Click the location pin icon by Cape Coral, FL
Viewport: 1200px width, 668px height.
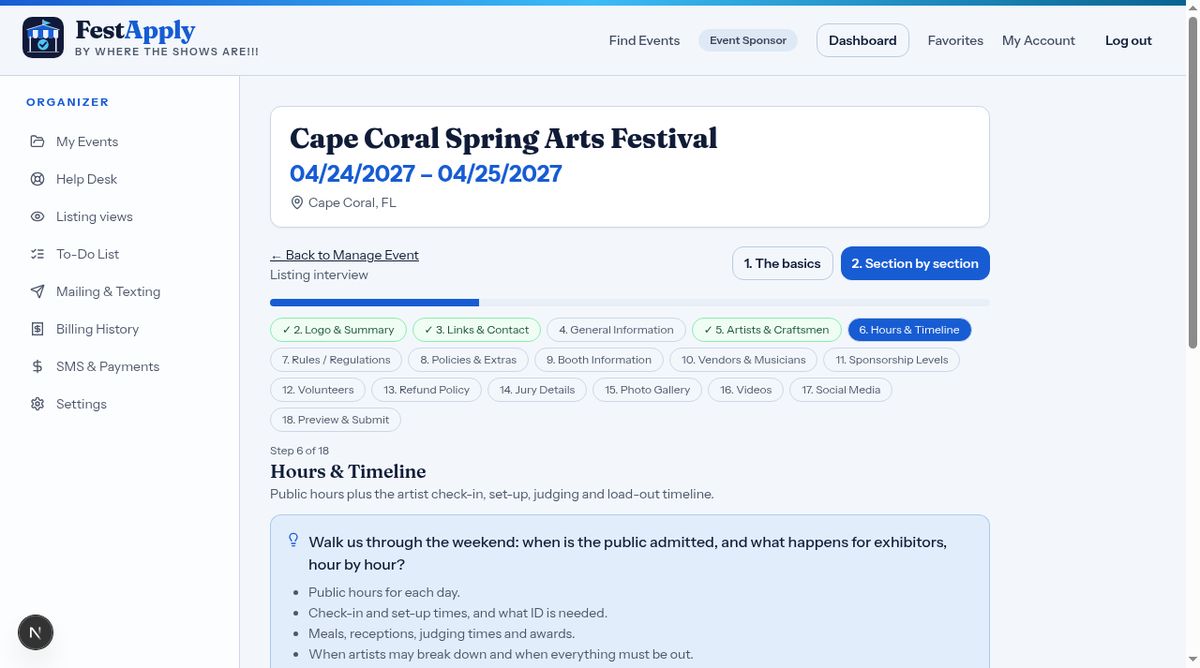point(297,202)
